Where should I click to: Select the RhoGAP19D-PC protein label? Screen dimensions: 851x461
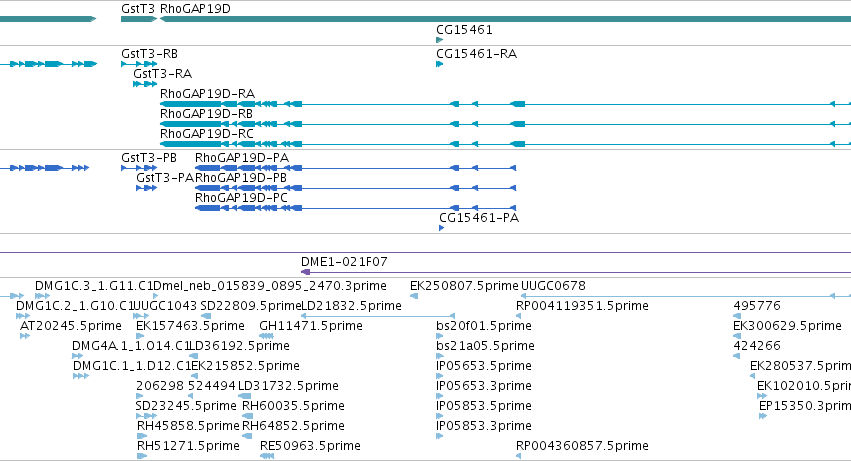242,198
